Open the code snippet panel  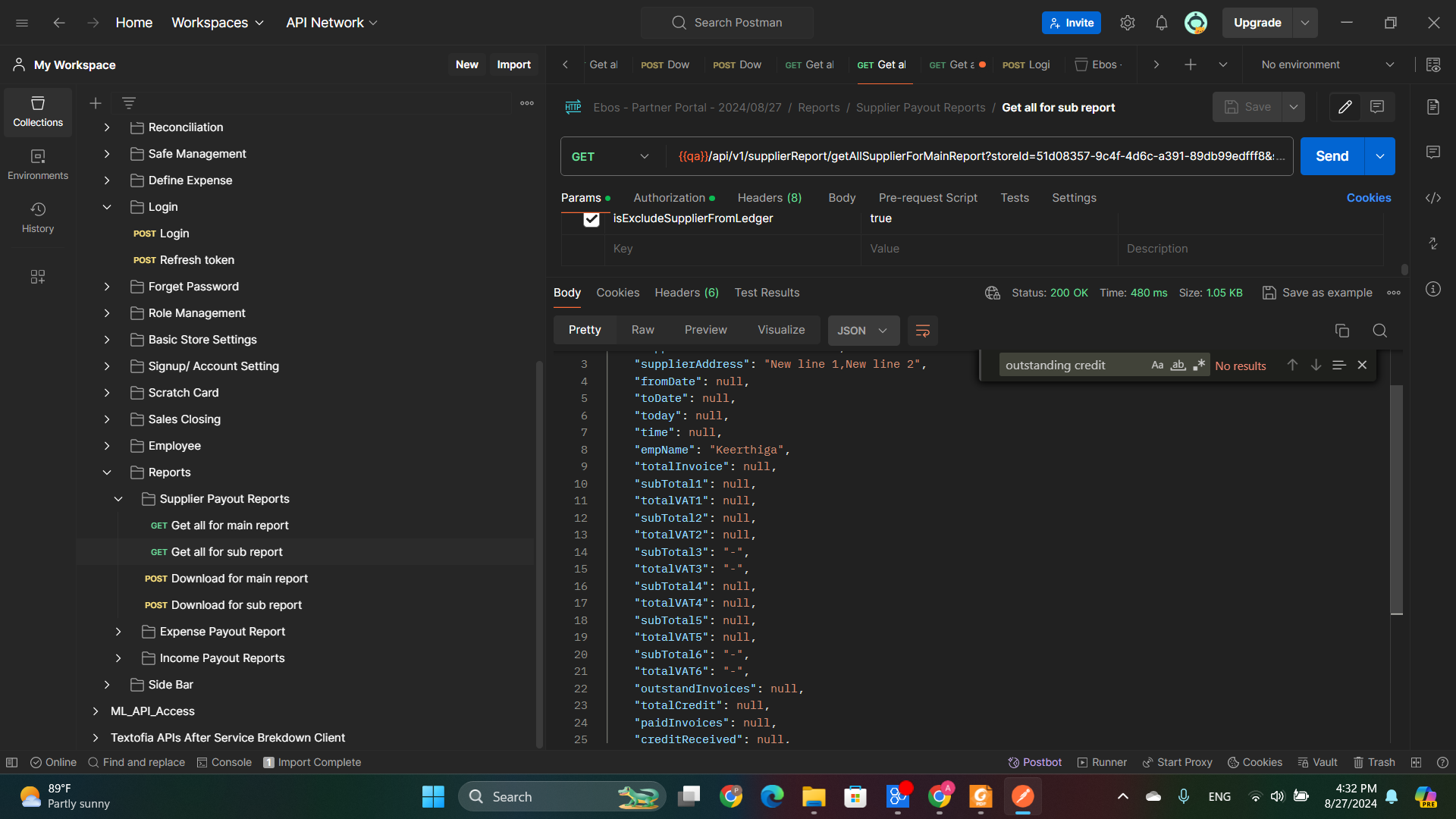pos(1433,198)
